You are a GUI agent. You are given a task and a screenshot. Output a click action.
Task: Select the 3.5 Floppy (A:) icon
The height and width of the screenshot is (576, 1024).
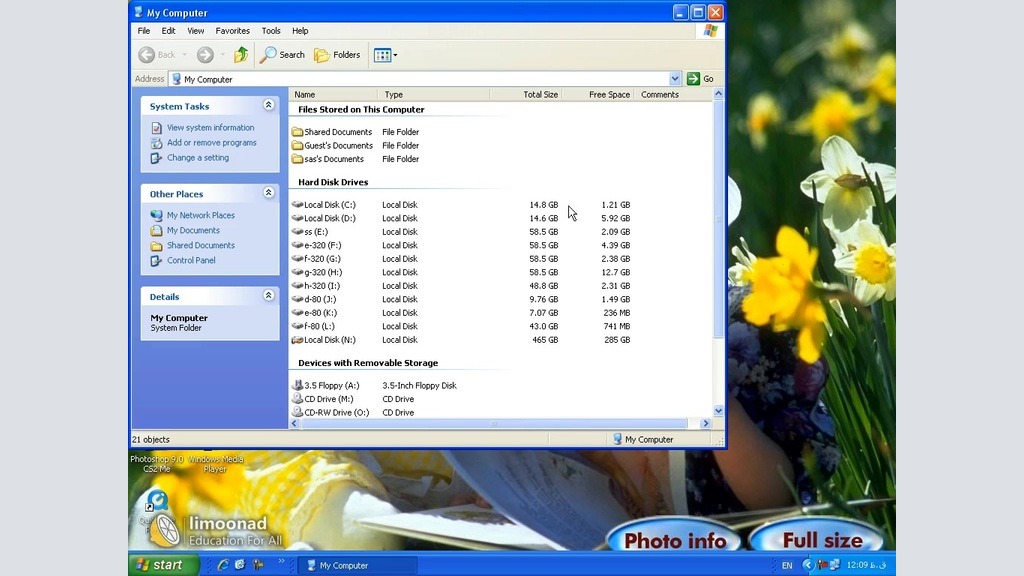tap(297, 386)
